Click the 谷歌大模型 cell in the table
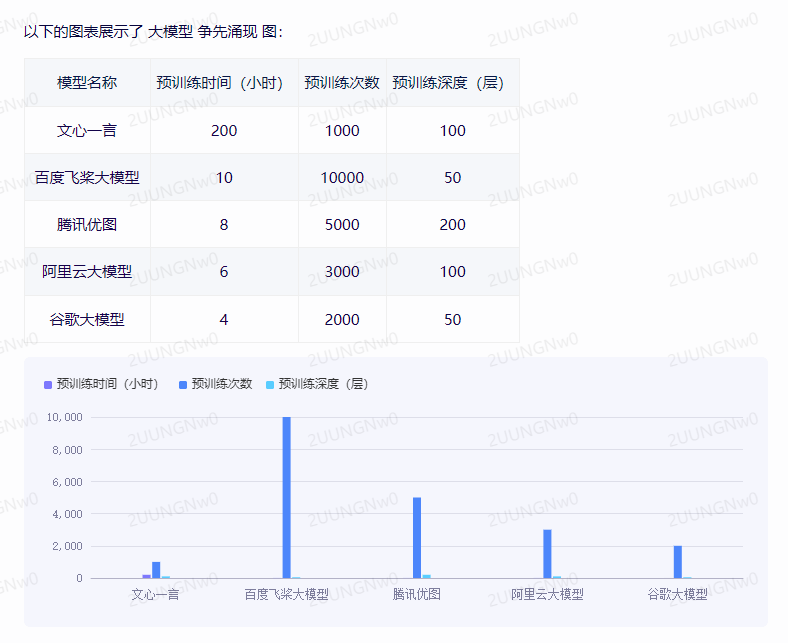The image size is (788, 643). [x=87, y=320]
